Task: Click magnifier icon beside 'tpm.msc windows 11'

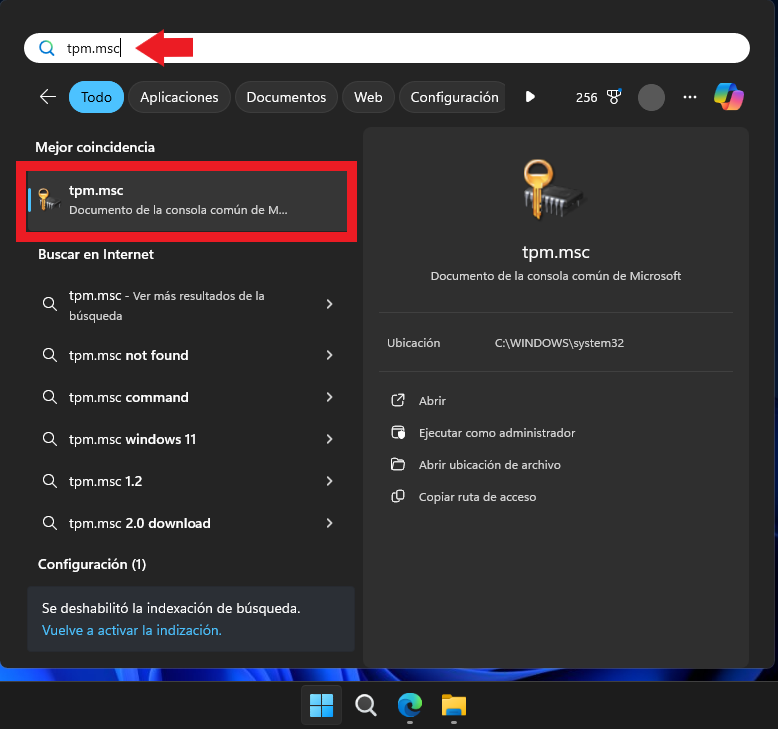Action: 50,439
